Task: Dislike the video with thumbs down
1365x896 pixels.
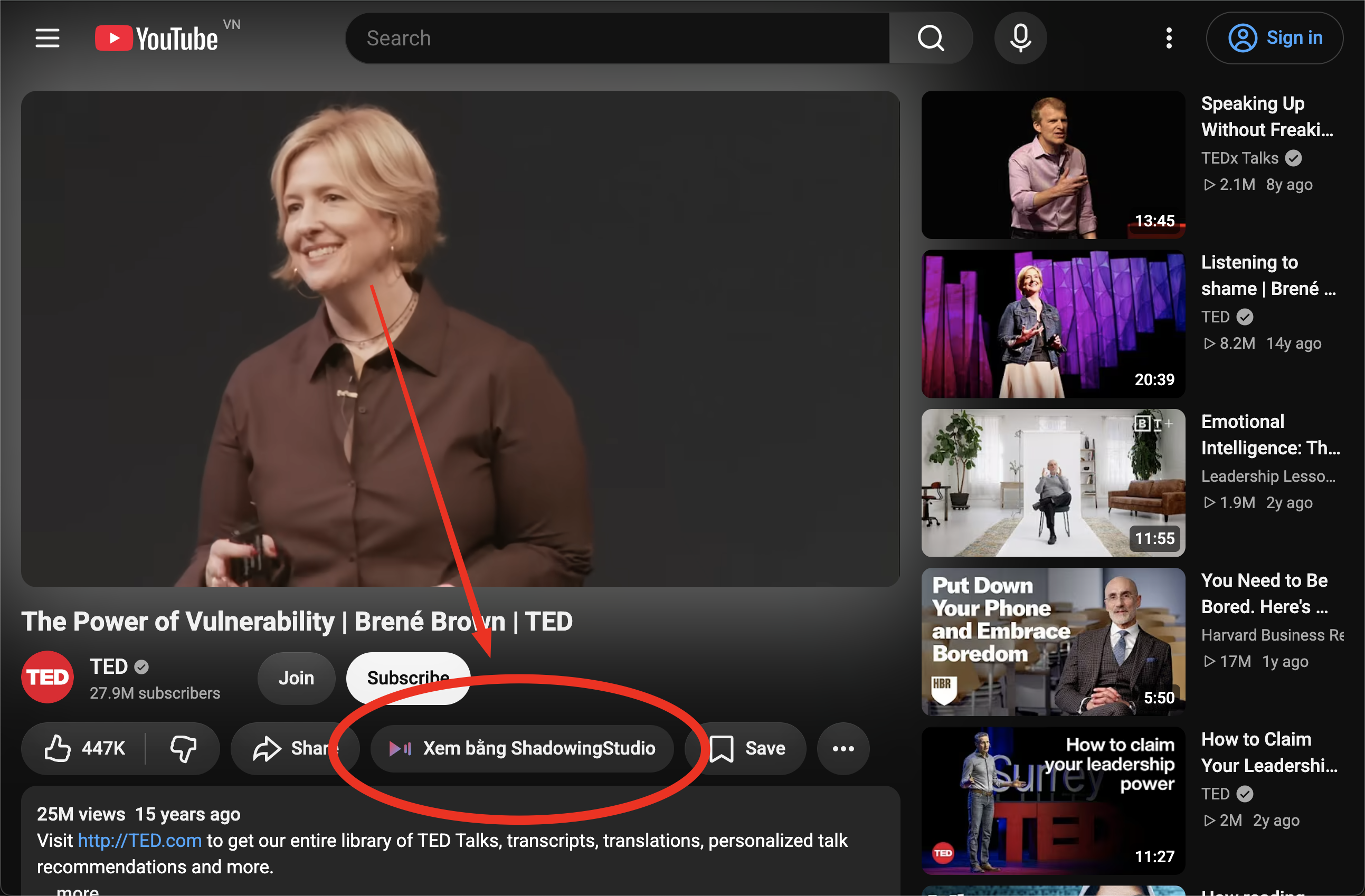Action: point(183,748)
